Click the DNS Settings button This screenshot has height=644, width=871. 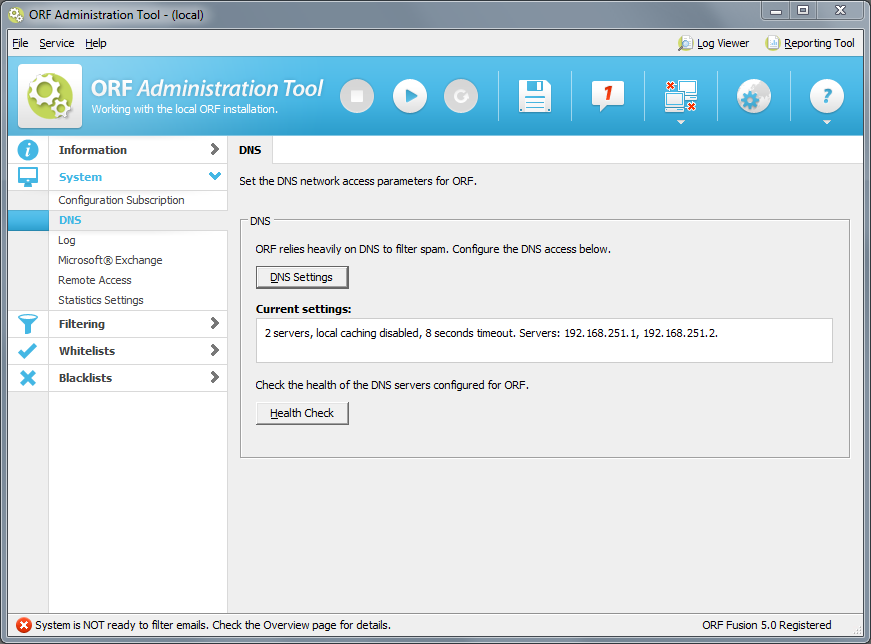(x=302, y=277)
